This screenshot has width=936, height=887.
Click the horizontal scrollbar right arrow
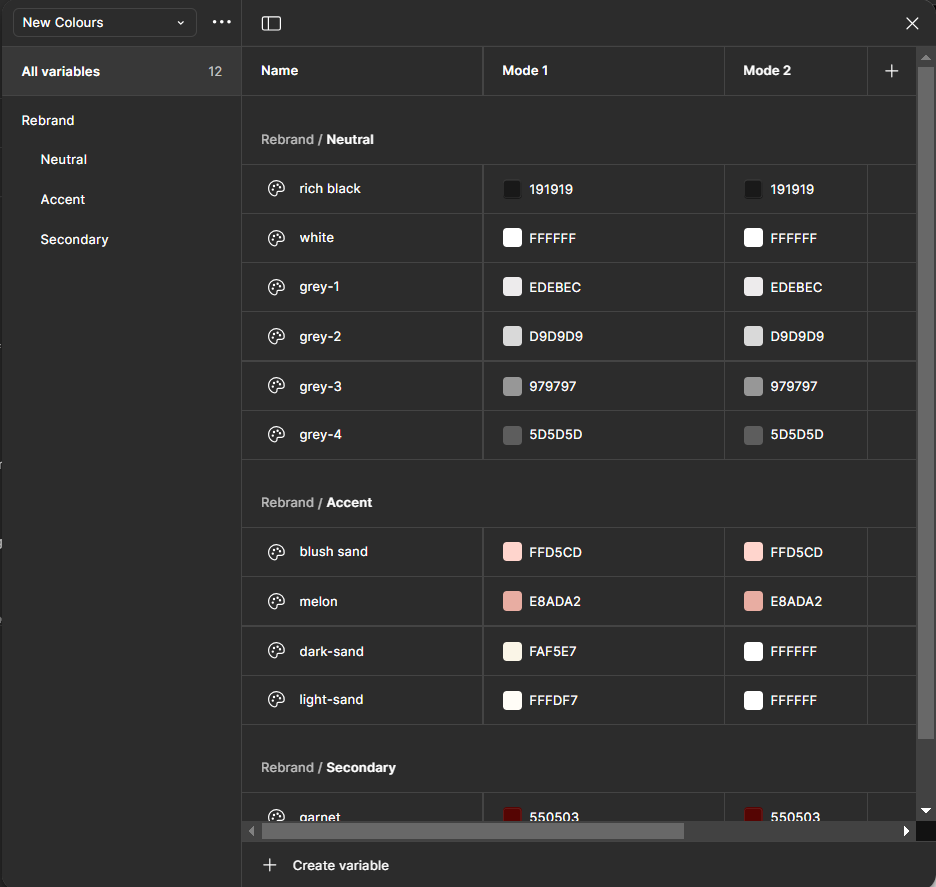coord(906,831)
